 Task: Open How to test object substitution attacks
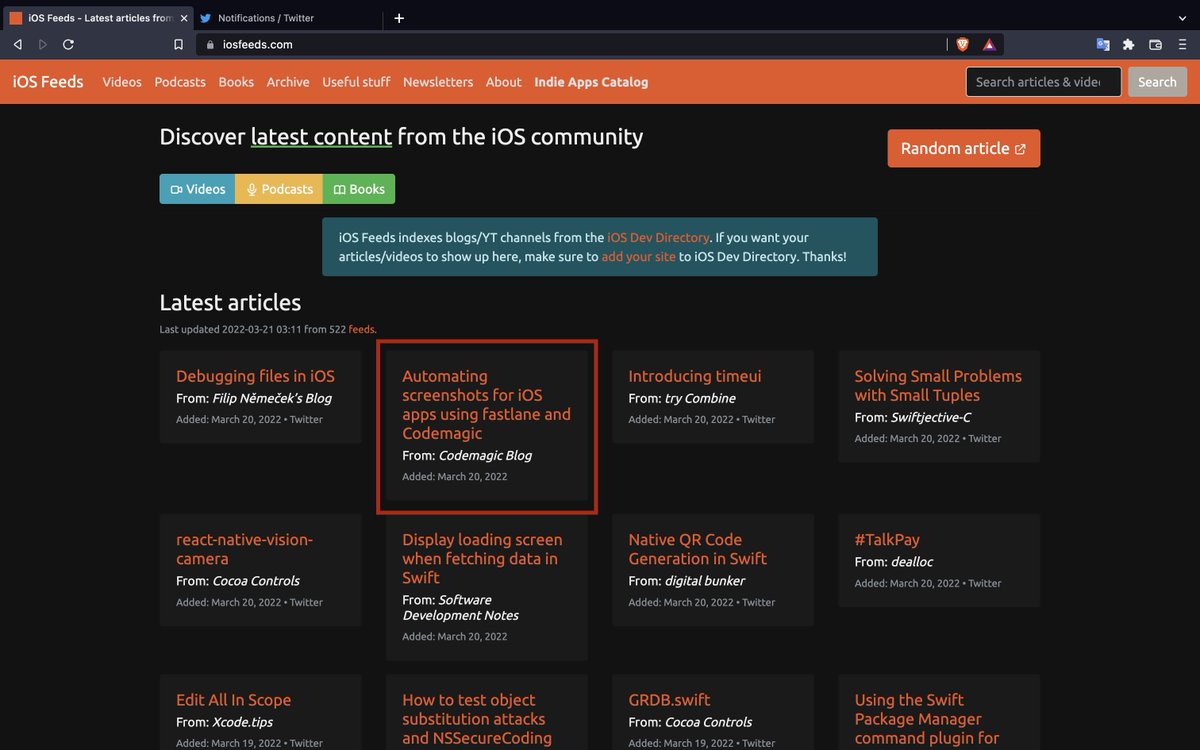[x=477, y=719]
